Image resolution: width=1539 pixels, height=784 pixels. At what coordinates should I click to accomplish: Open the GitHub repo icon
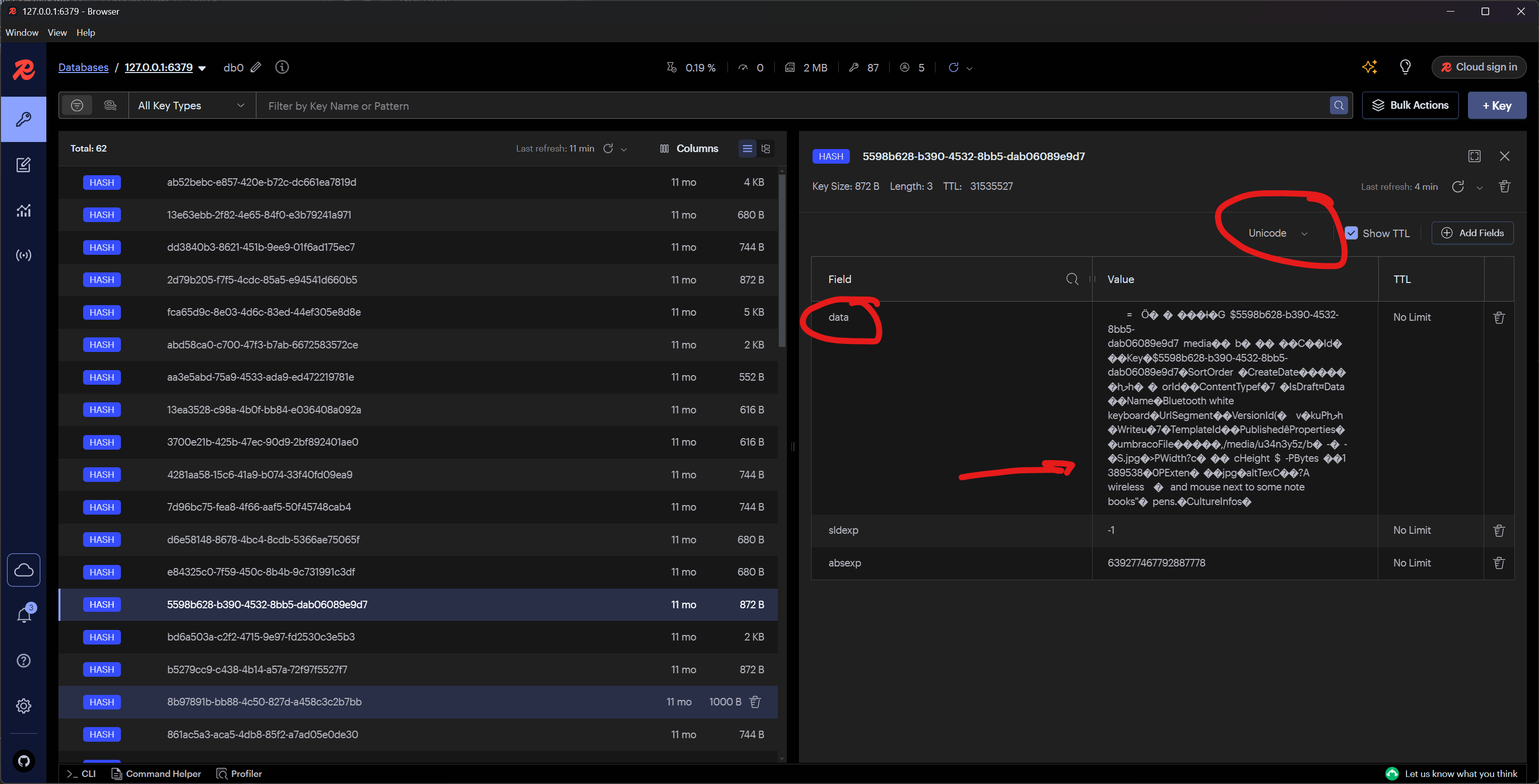(x=24, y=761)
